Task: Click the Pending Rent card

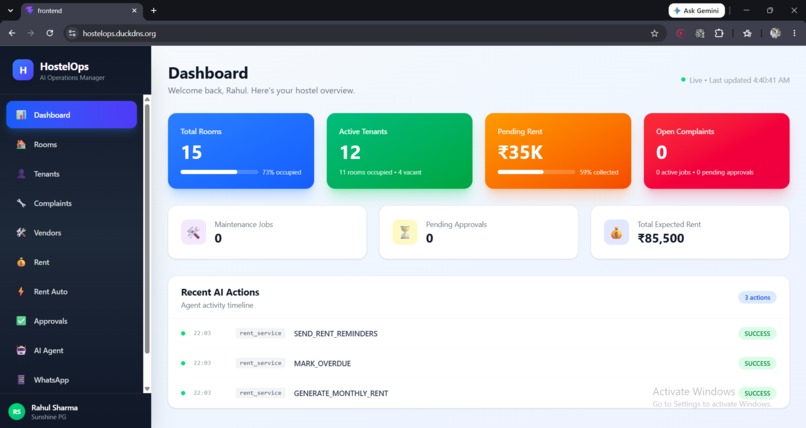Action: click(558, 151)
